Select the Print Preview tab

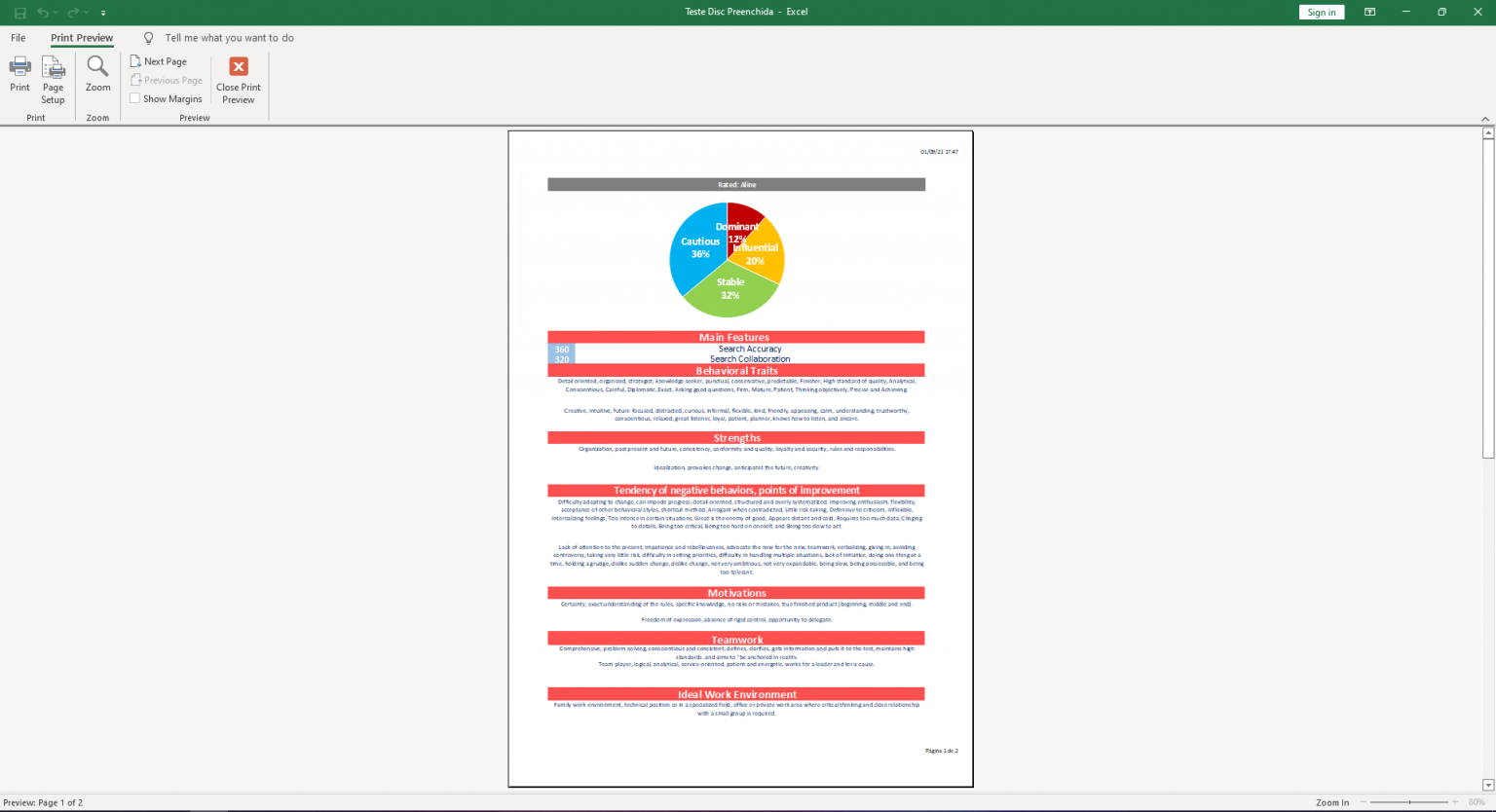(81, 38)
